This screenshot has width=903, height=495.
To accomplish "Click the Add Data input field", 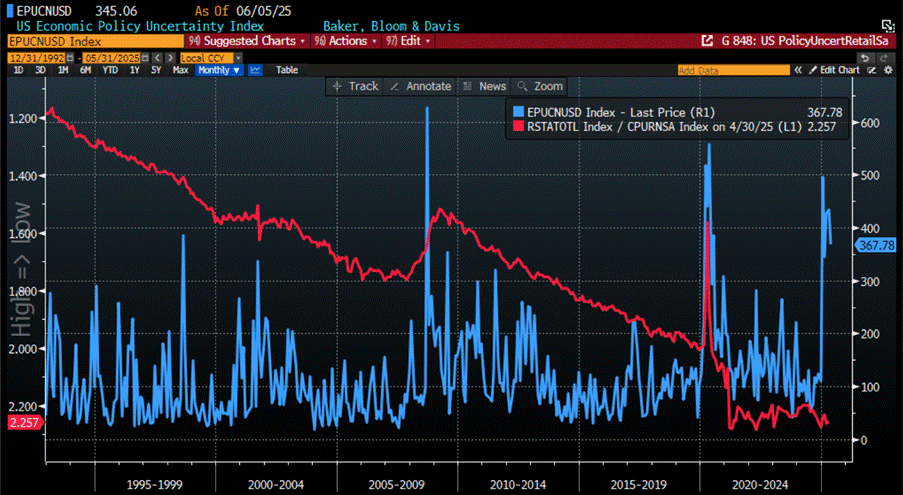I will tap(733, 70).
